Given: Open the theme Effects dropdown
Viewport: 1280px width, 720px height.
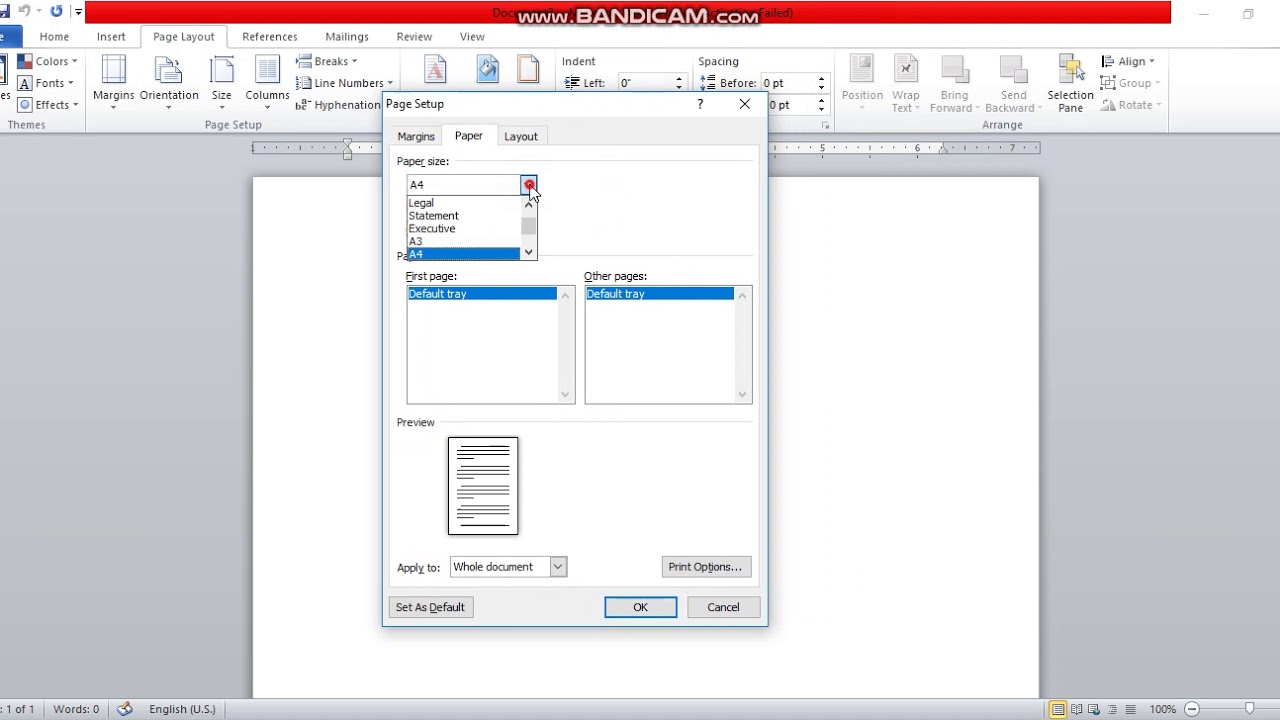Looking at the screenshot, I should point(48,105).
